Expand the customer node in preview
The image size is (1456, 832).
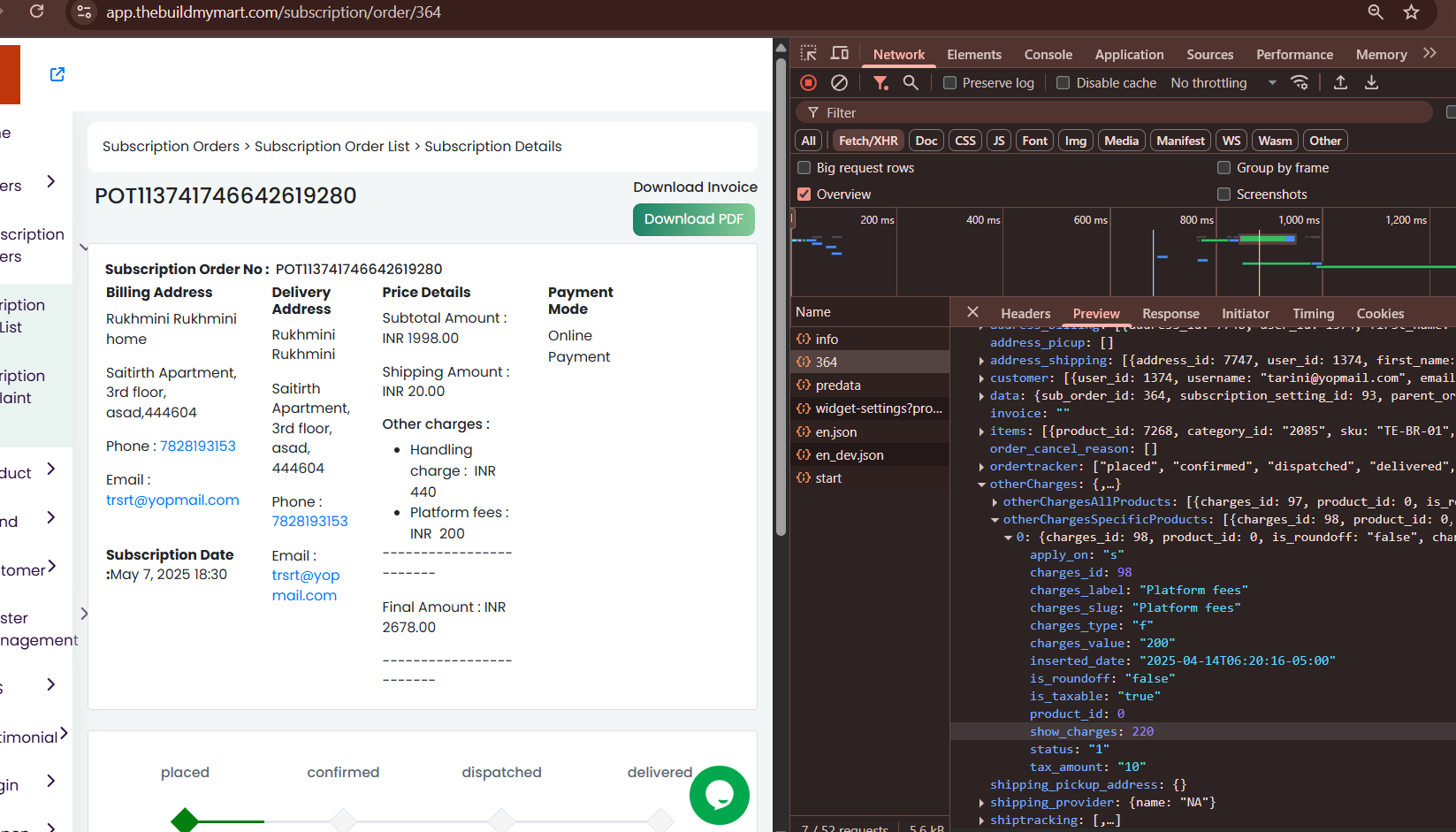[982, 378]
